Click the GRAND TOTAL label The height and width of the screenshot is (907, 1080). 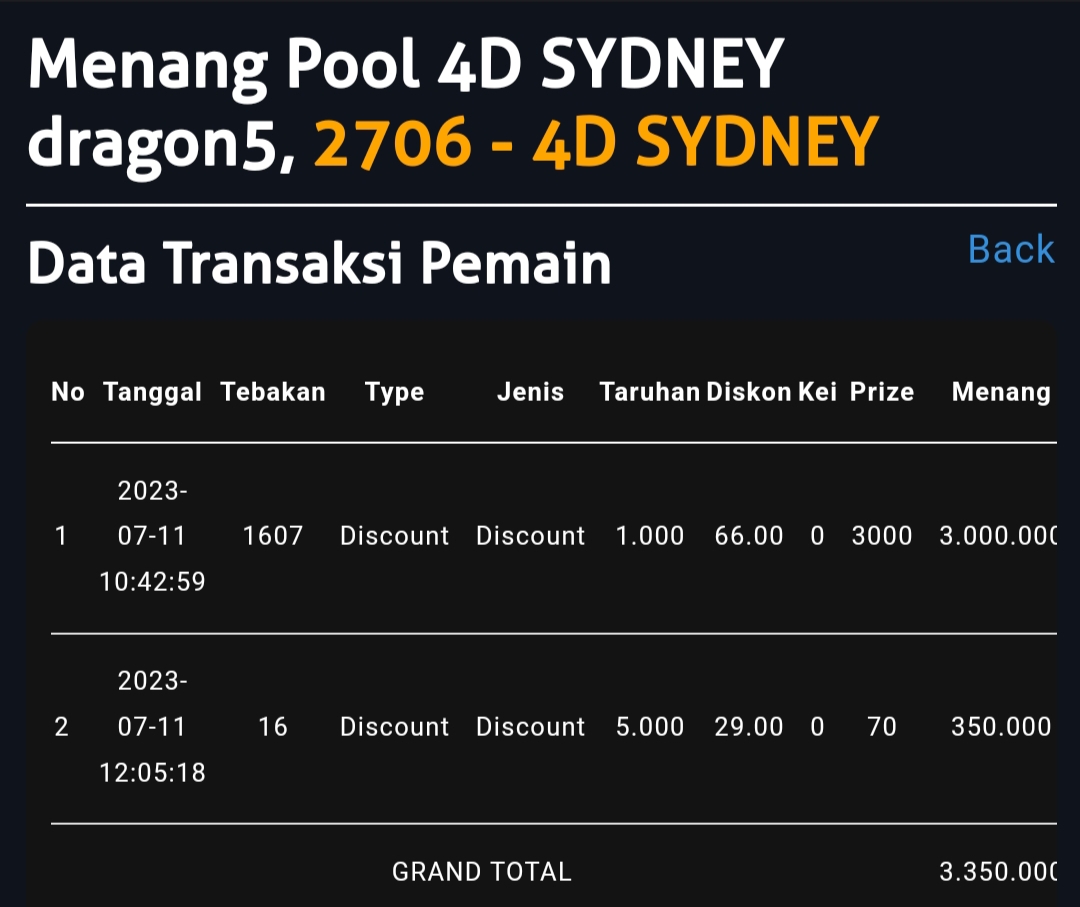[x=481, y=872]
